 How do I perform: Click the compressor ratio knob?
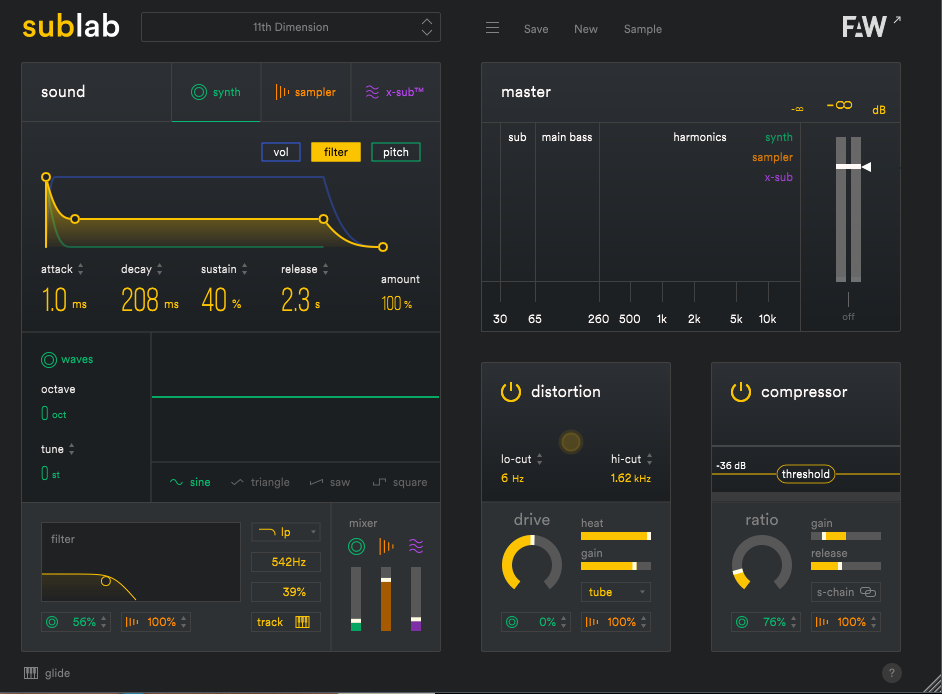click(x=762, y=565)
